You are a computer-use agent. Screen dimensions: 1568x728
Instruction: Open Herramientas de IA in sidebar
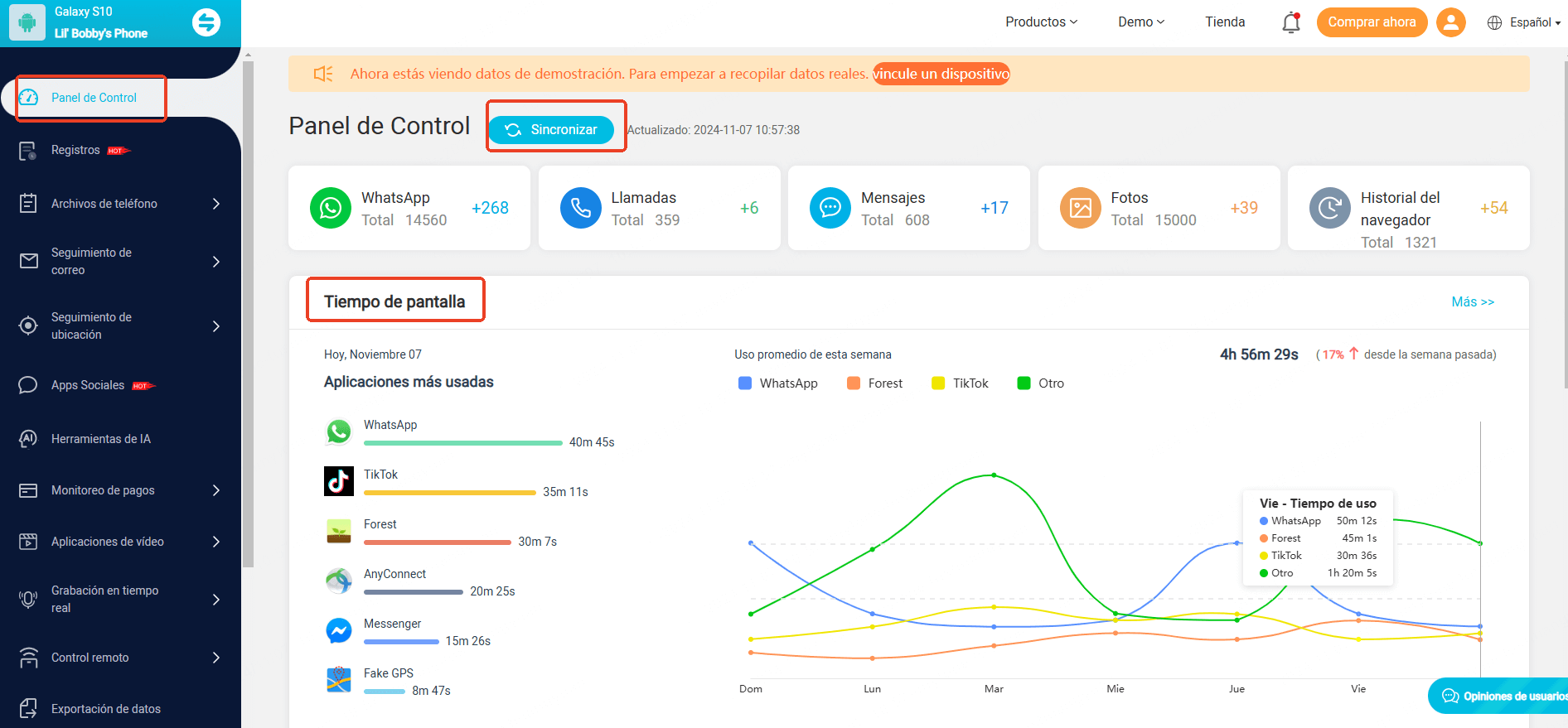click(x=101, y=439)
